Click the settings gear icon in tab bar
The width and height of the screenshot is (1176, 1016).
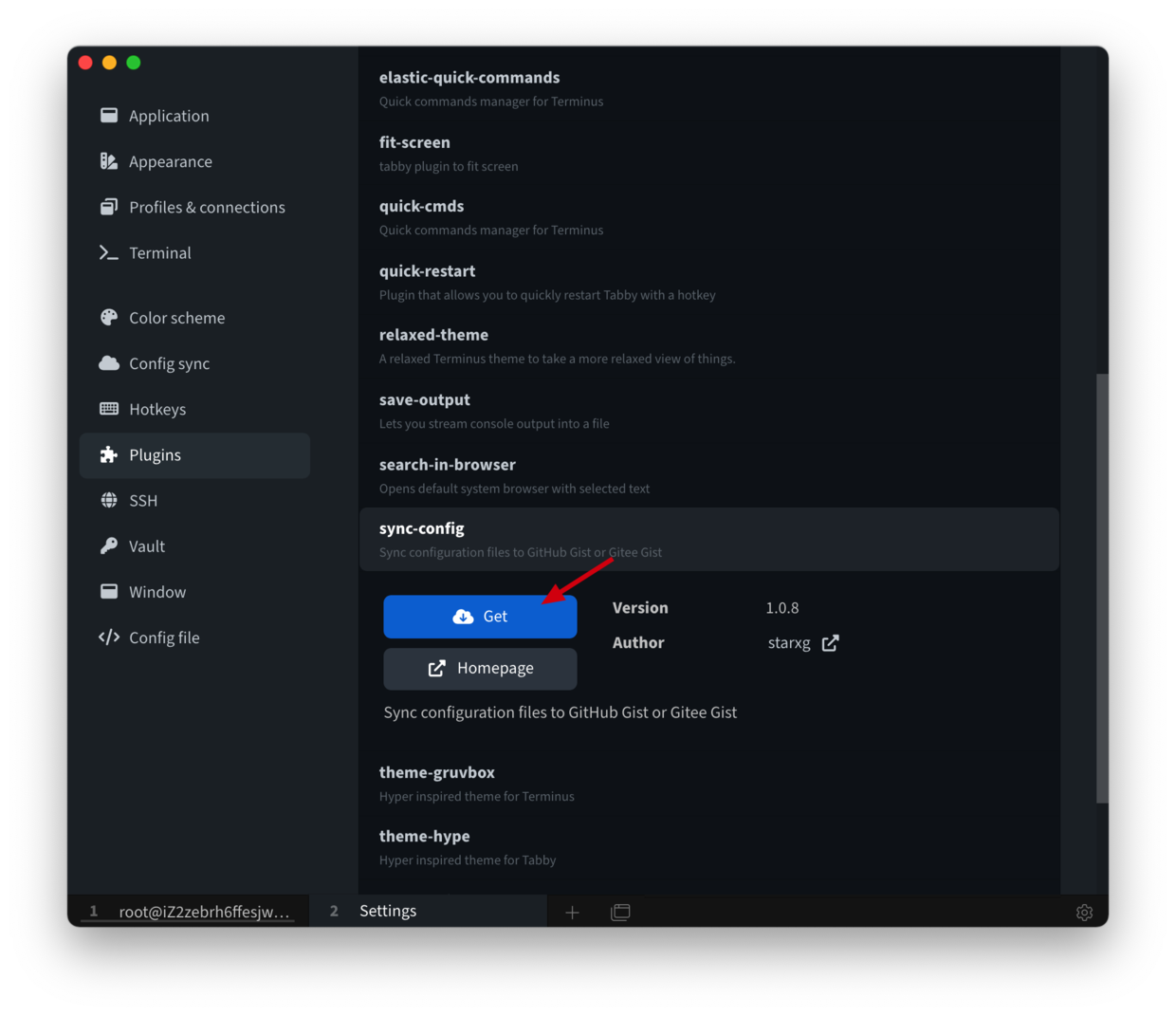coord(1084,913)
